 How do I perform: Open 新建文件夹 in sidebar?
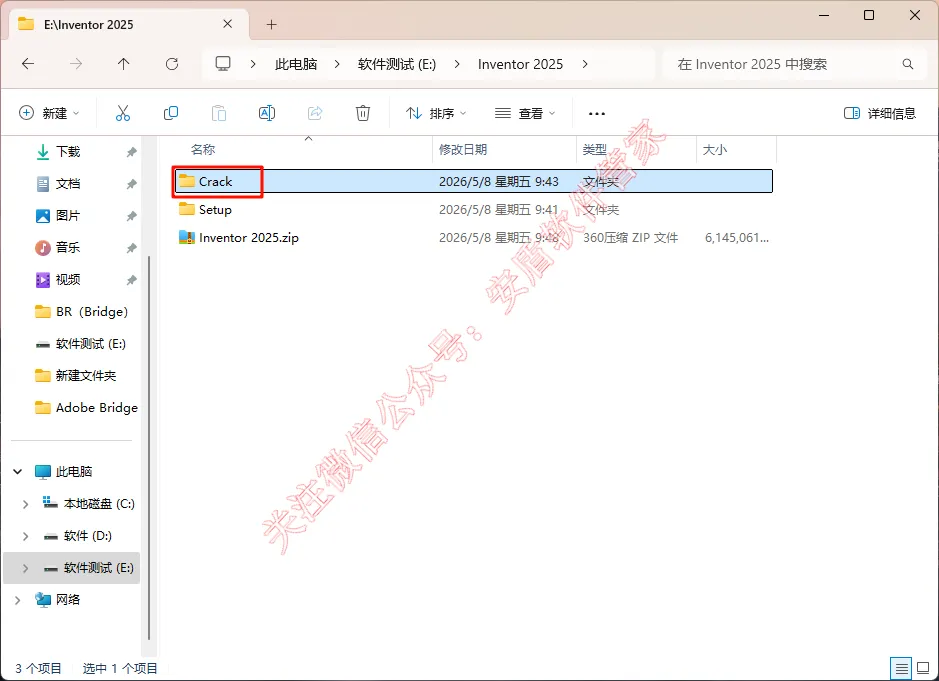pyautogui.click(x=75, y=376)
